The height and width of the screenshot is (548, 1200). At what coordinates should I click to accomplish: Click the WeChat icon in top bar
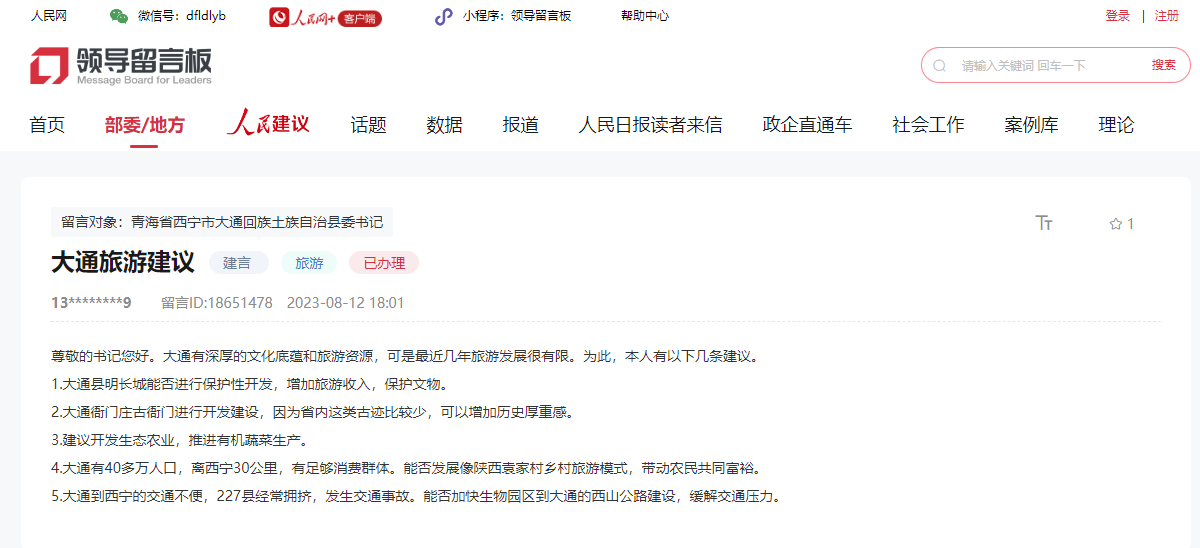(119, 16)
